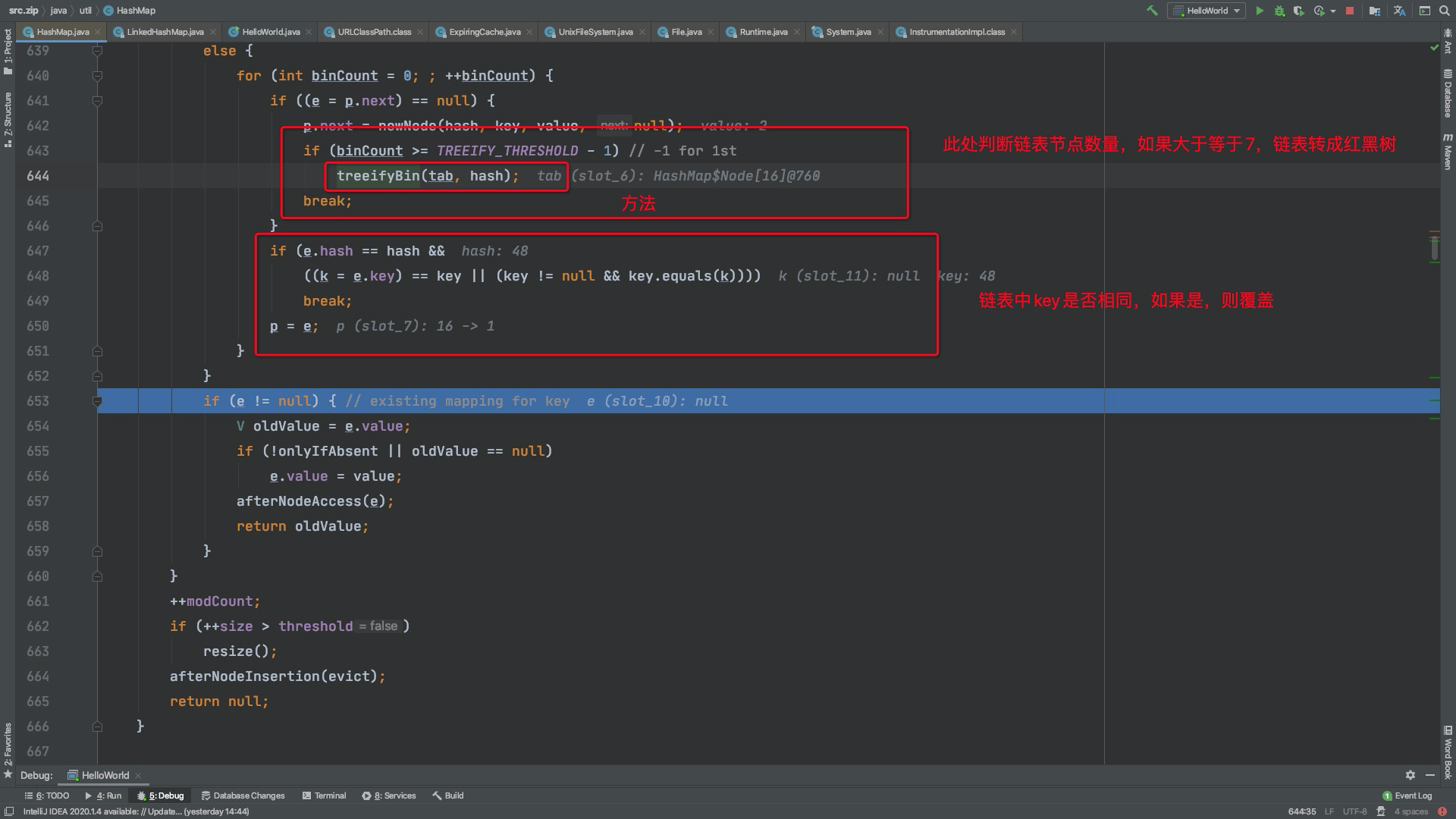The height and width of the screenshot is (819, 1456).
Task: Click the HashMap class breadcrumb
Action: (x=130, y=11)
